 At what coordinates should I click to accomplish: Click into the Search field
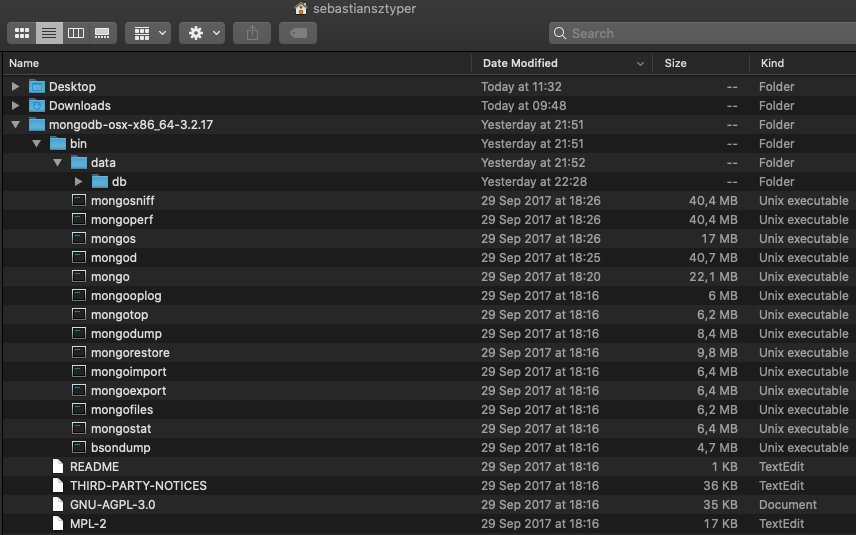click(702, 33)
